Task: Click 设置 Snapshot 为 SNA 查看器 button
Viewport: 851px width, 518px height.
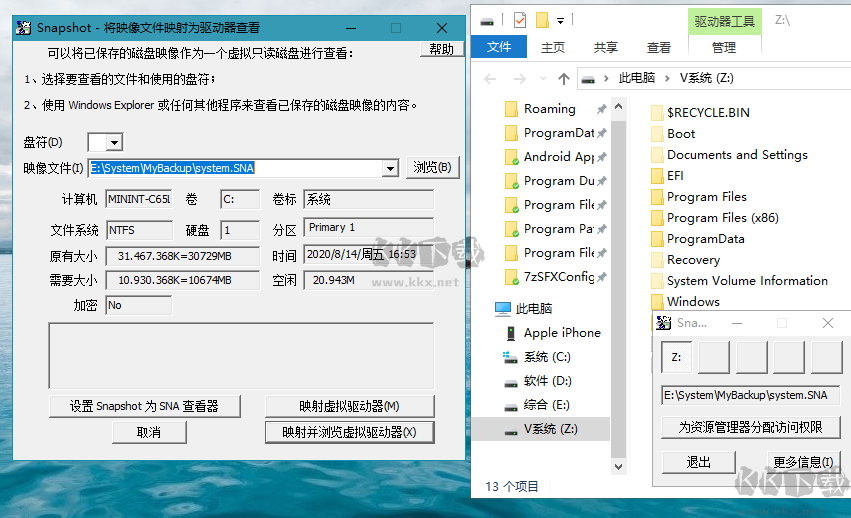Action: click(144, 406)
